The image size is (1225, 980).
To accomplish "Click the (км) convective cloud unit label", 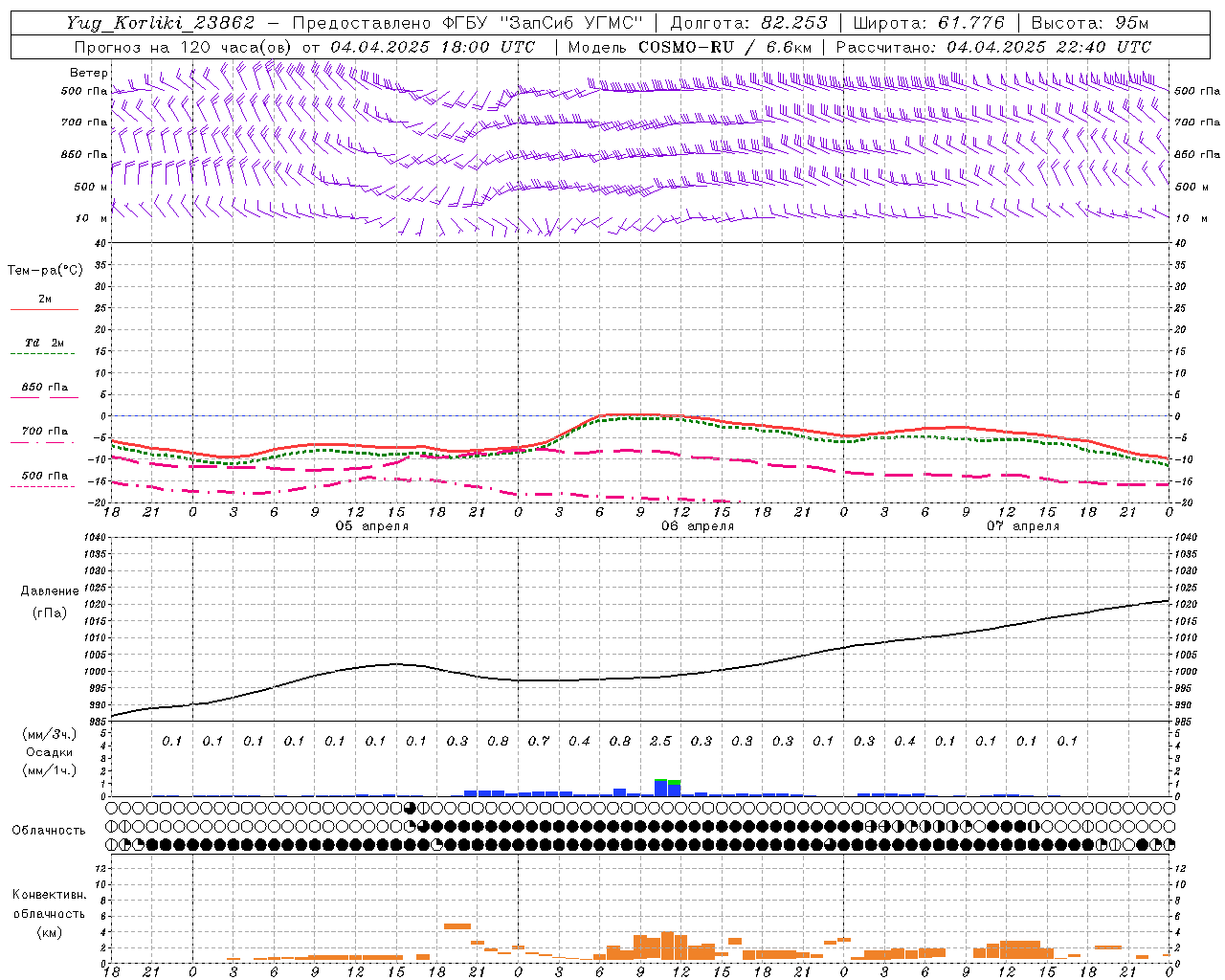I will pos(50,932).
